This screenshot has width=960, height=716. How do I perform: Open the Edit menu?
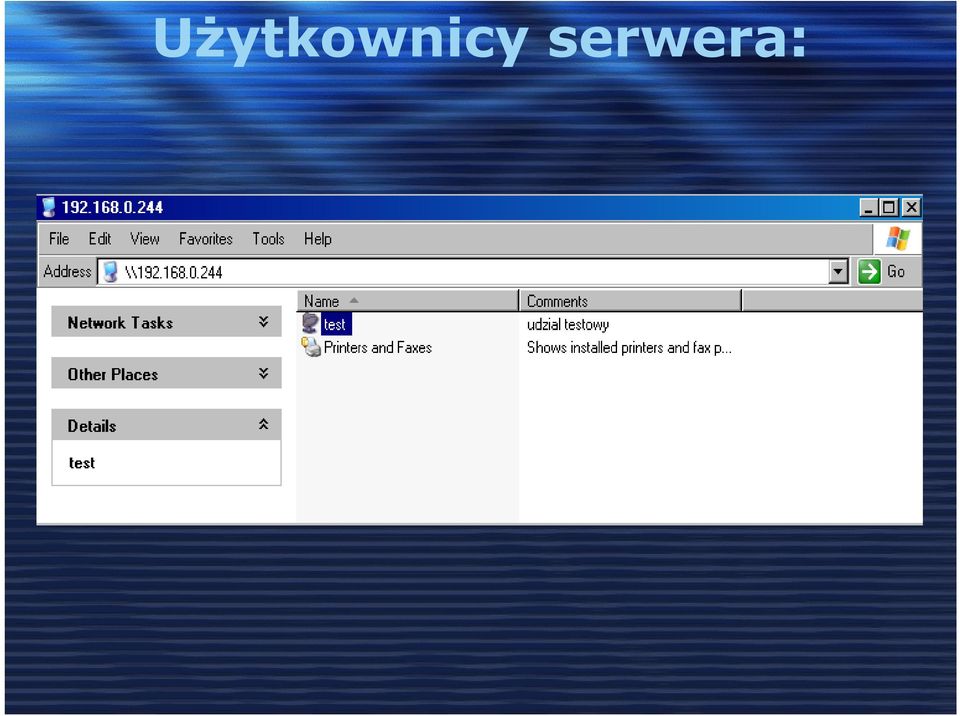(x=99, y=239)
